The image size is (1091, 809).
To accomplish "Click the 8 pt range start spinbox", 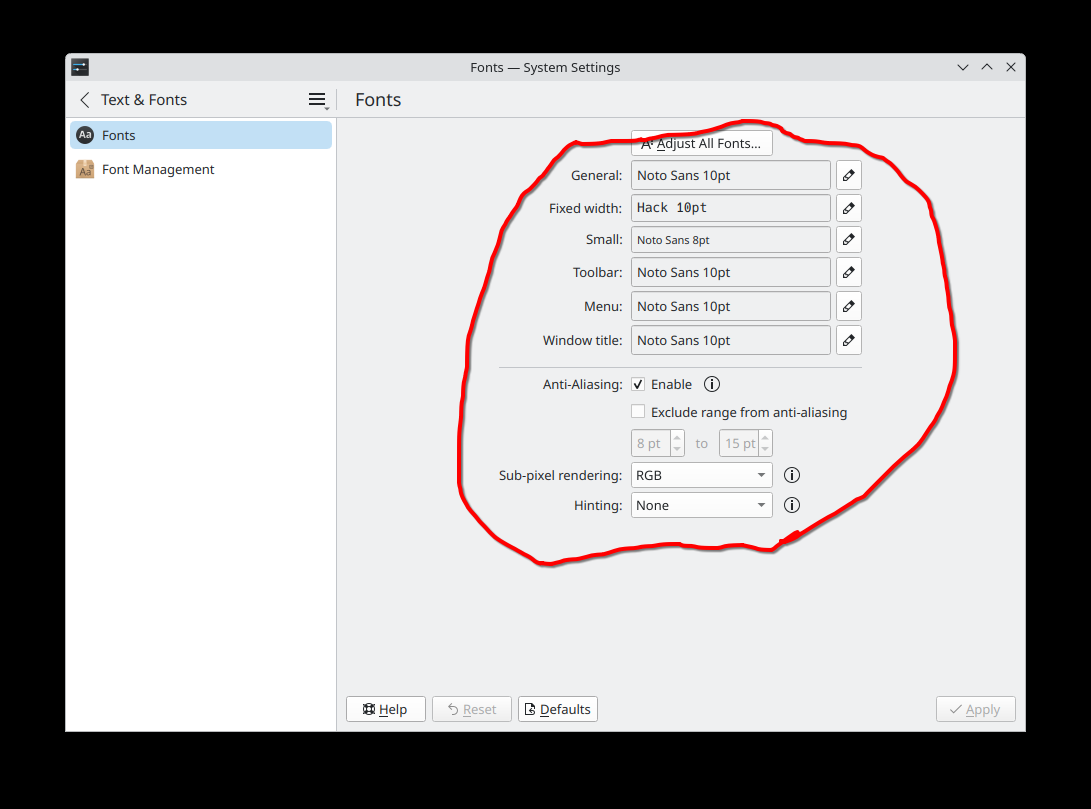I will coord(658,443).
